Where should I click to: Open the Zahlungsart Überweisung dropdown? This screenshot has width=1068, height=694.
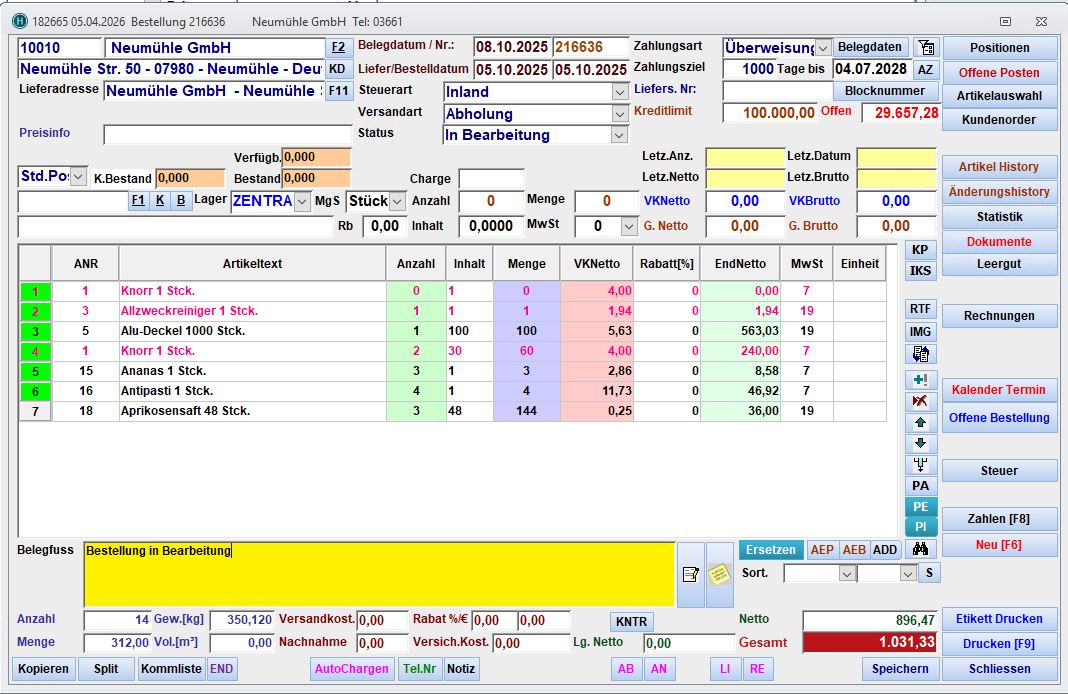click(x=823, y=48)
